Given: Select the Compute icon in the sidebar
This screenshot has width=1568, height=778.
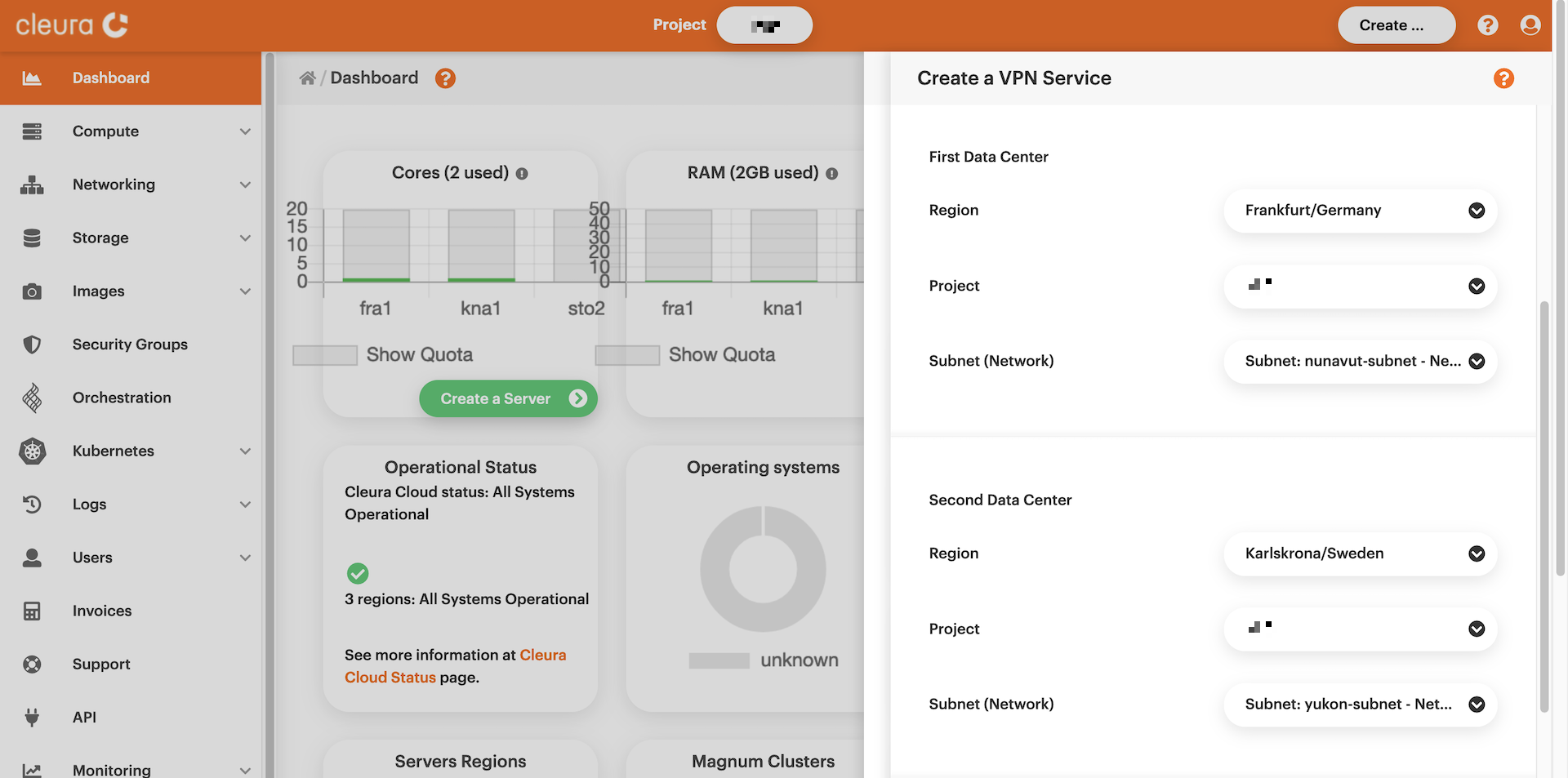Looking at the screenshot, I should (x=32, y=131).
